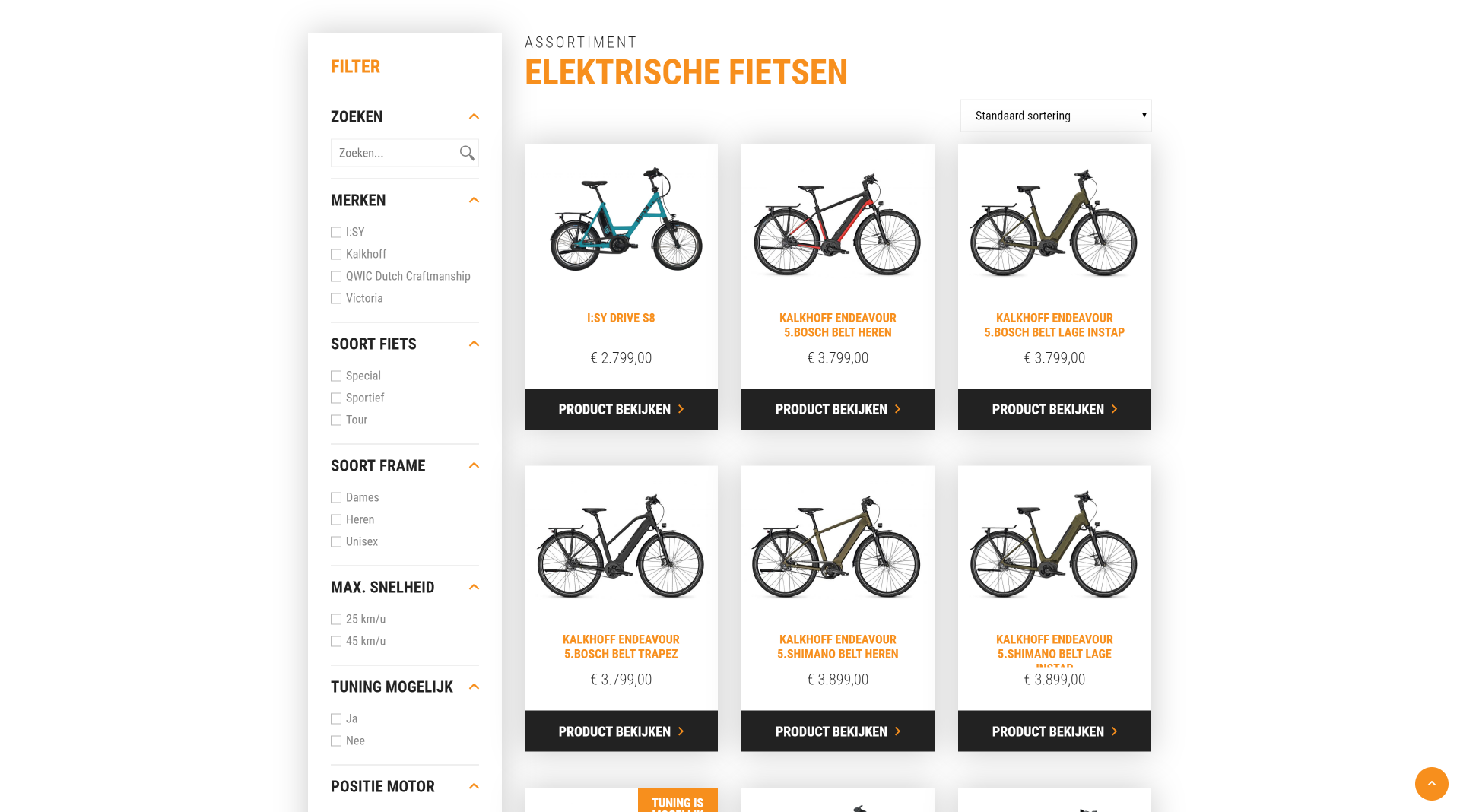Click the search magnifier icon
Image resolution: width=1460 pixels, height=812 pixels.
(x=467, y=153)
